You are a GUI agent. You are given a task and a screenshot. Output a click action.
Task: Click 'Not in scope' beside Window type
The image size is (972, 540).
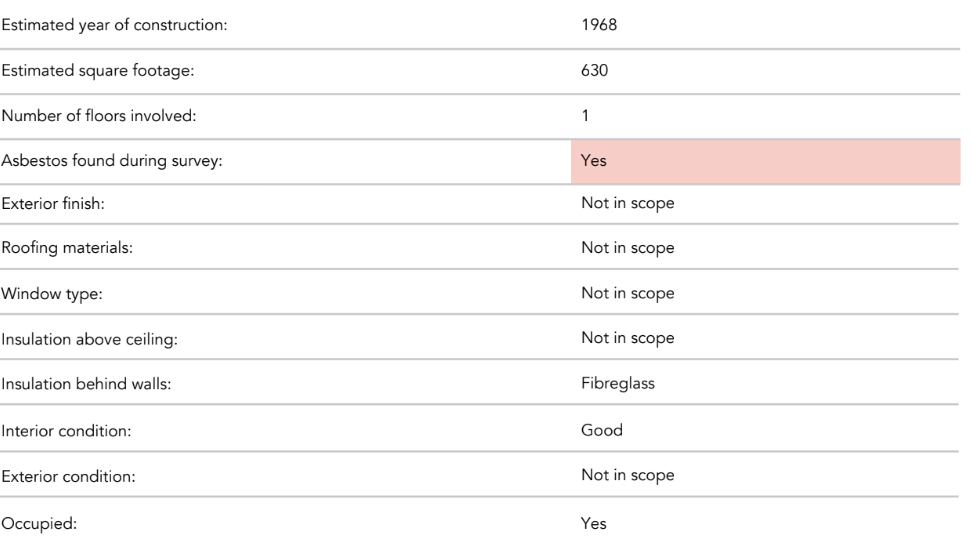point(627,293)
